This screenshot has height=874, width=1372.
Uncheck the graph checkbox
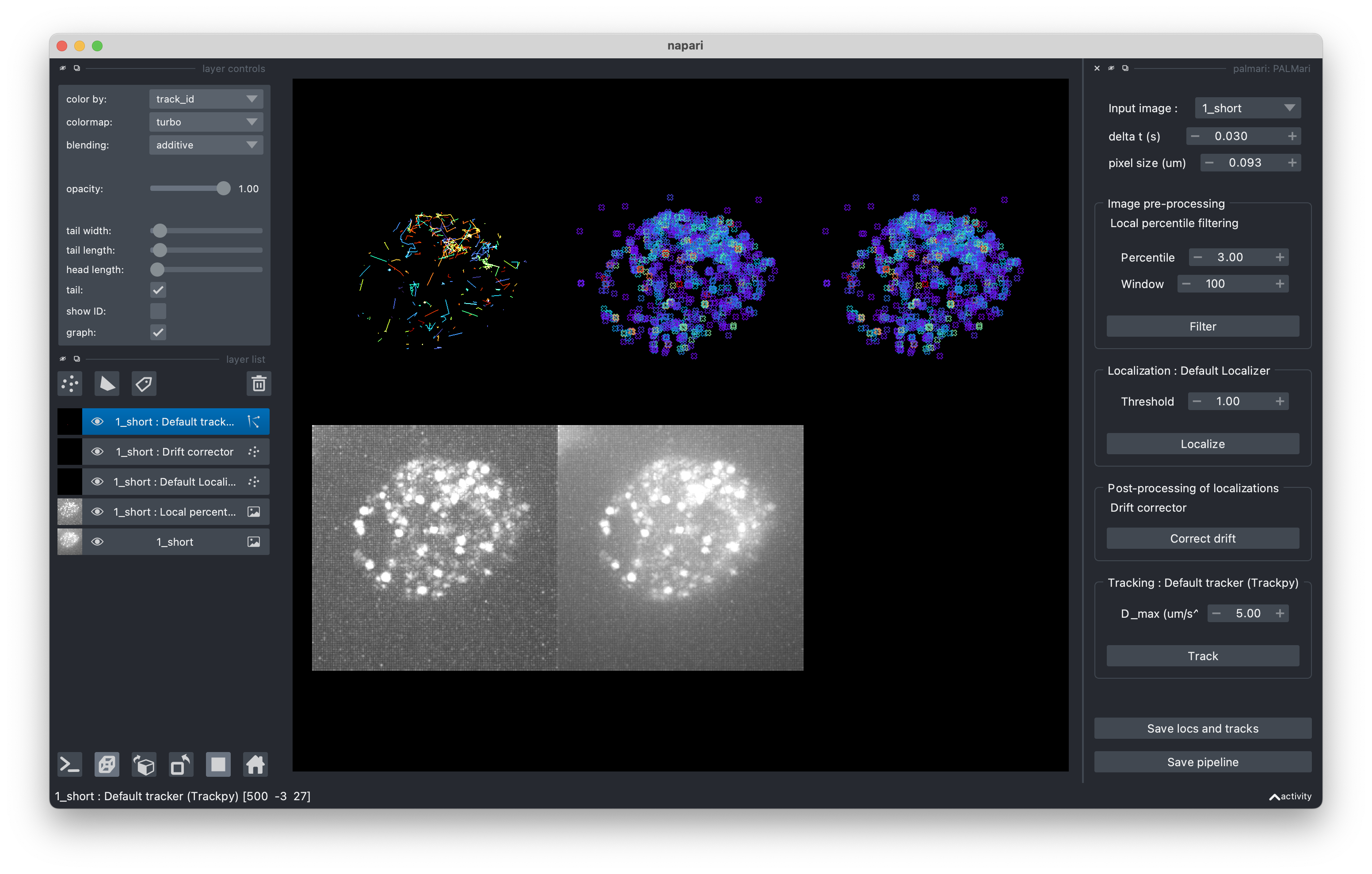pos(158,332)
